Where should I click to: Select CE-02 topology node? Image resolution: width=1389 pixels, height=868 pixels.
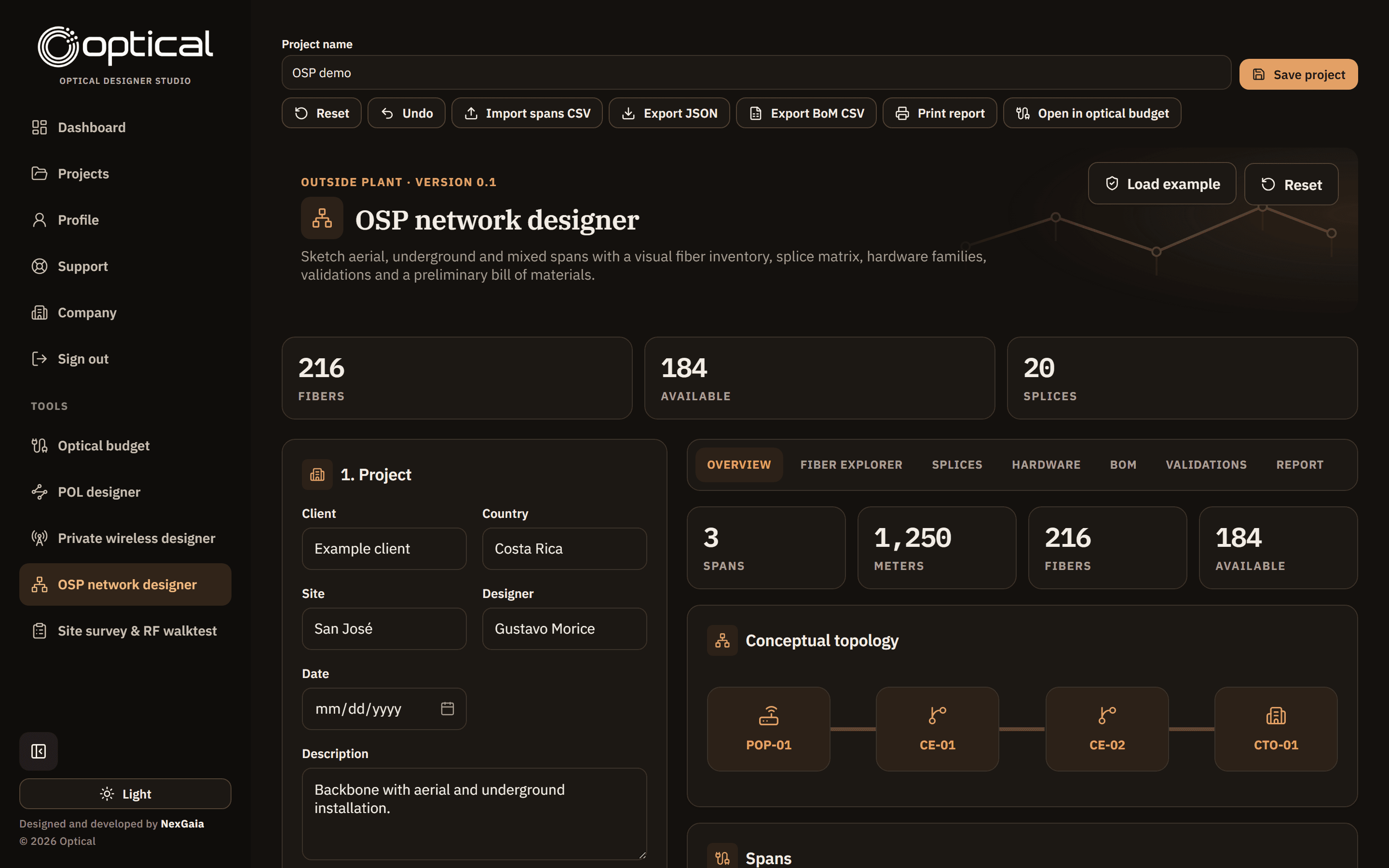coord(1106,729)
